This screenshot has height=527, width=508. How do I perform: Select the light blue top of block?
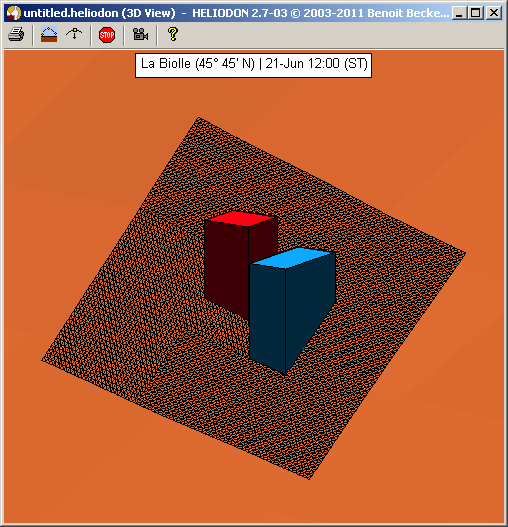(291, 258)
